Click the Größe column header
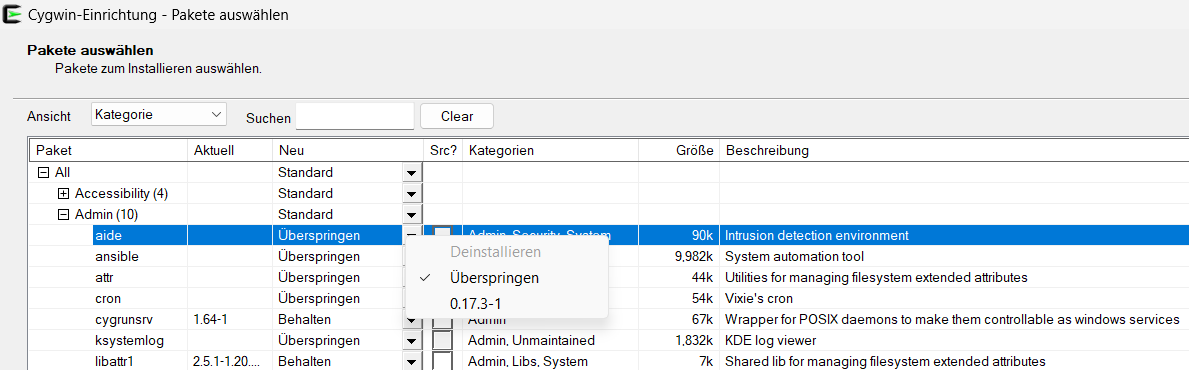 (x=679, y=151)
